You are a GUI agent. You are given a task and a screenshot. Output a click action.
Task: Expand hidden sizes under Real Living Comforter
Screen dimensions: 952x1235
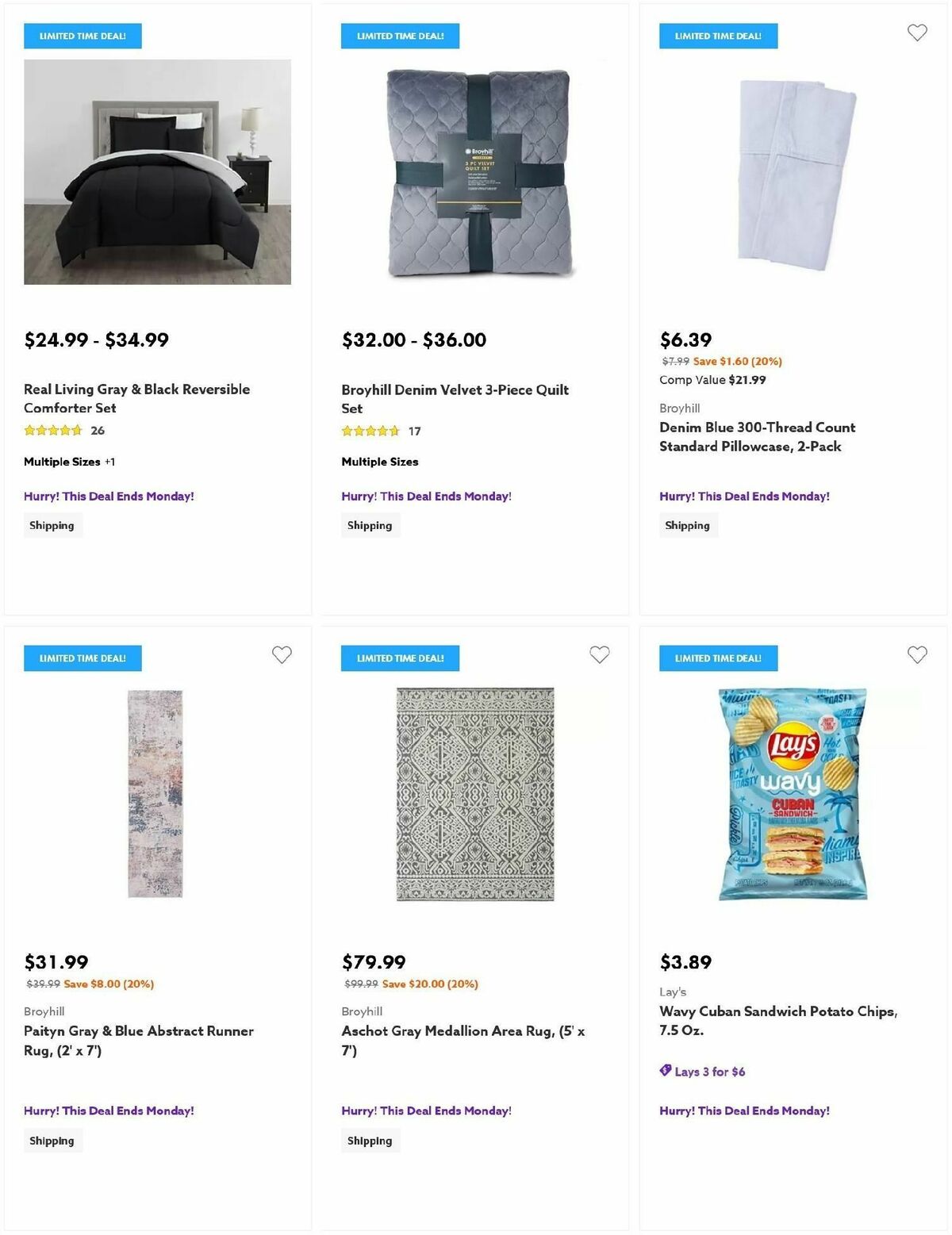[109, 461]
